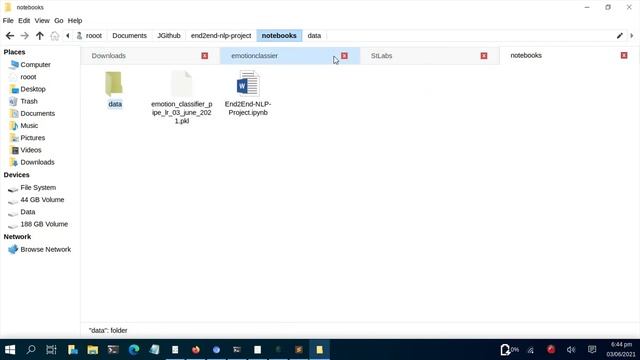Jump to JGithub in path bar
640x360 pixels.
pos(169,36)
